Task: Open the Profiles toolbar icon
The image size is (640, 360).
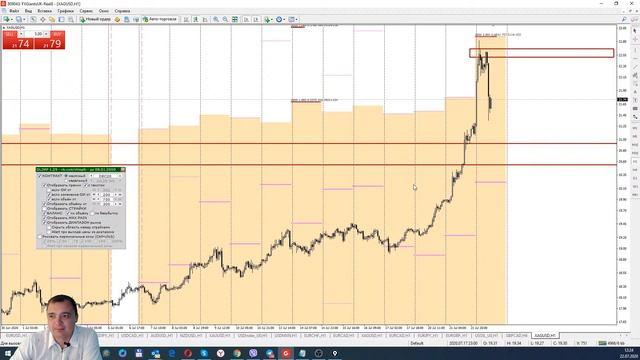Action: (x=19, y=19)
